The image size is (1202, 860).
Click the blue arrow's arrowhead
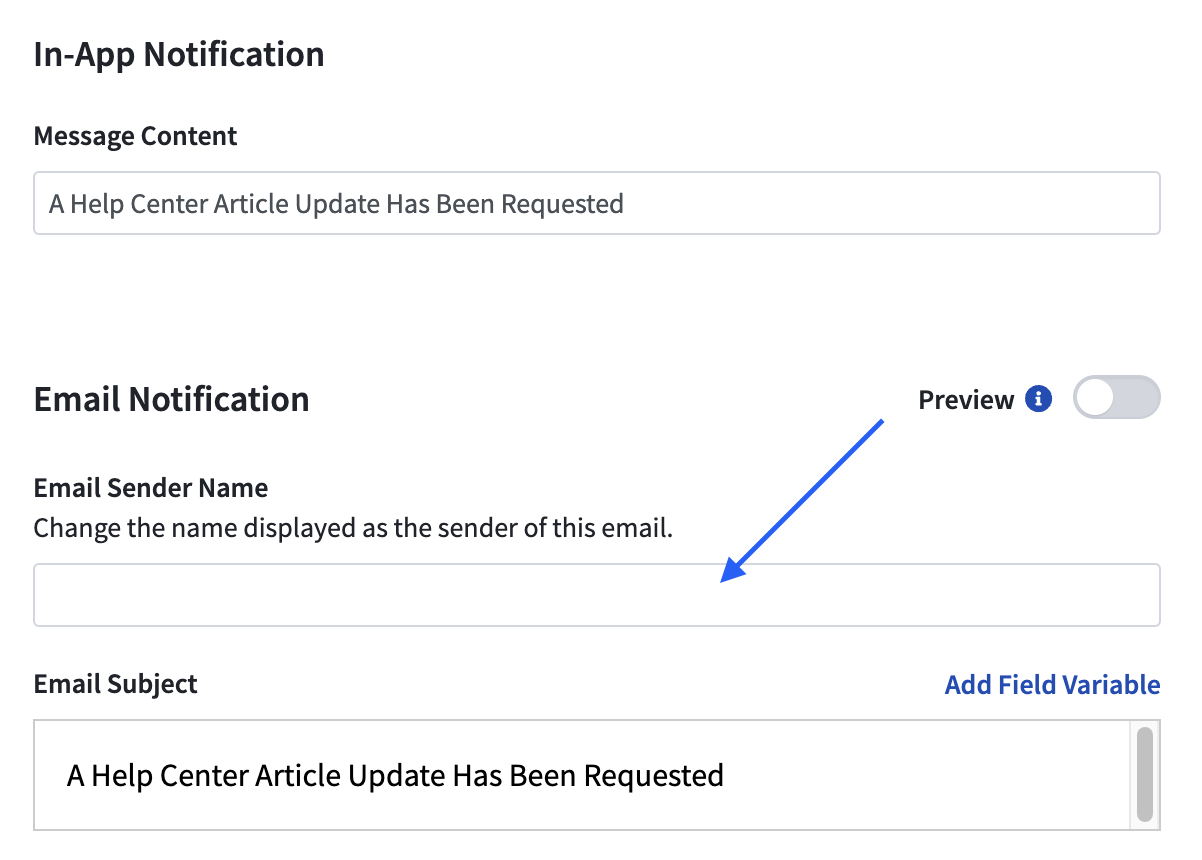(734, 567)
